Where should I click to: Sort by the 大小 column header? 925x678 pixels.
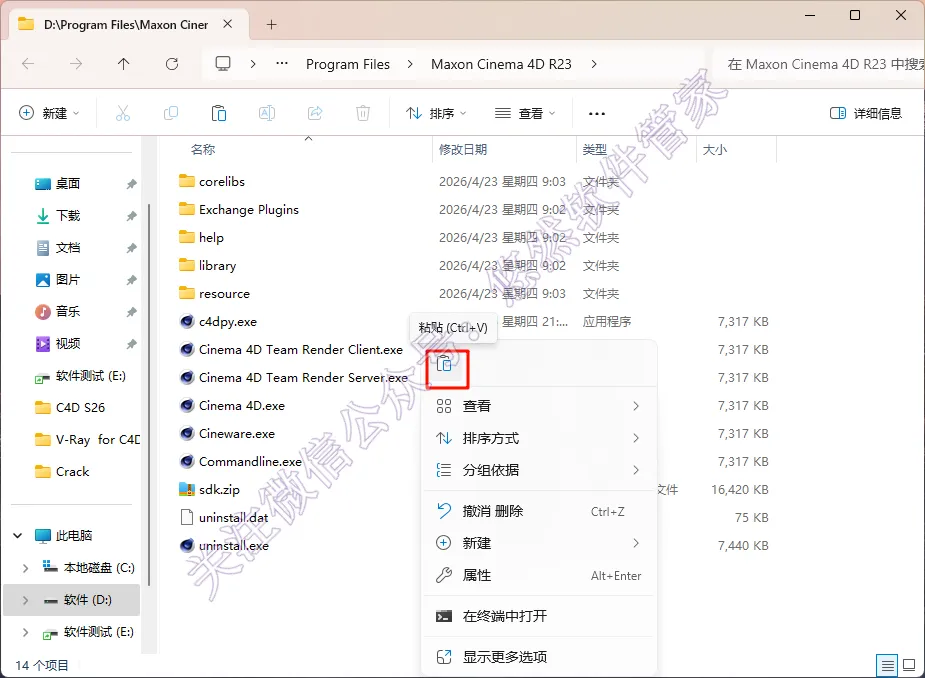coord(714,150)
